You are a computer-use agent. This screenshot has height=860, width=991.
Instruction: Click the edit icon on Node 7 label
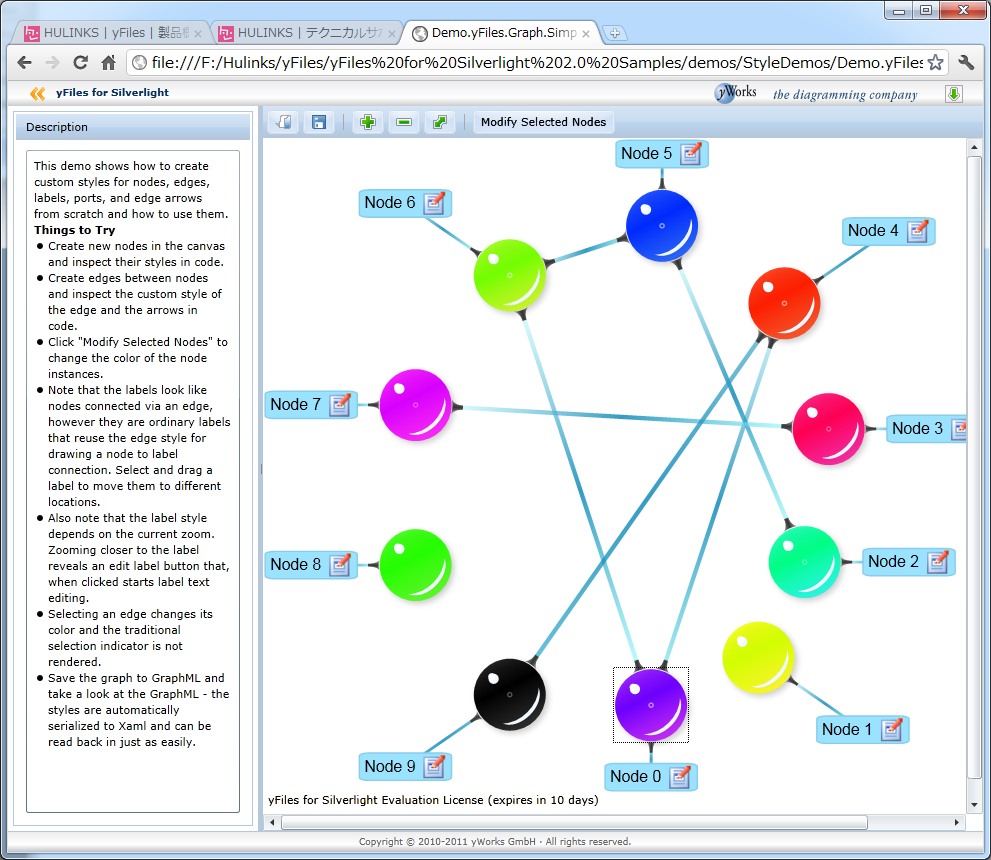point(341,404)
